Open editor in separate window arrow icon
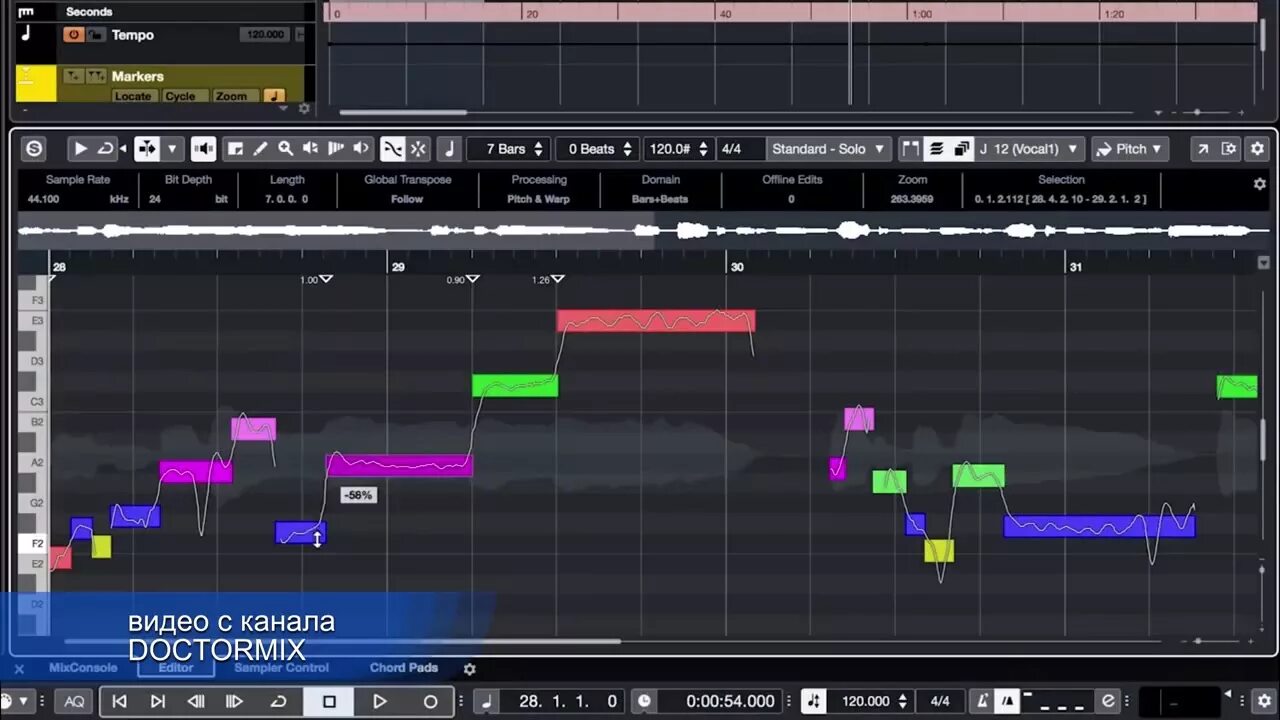The width and height of the screenshot is (1280, 720). (1203, 149)
